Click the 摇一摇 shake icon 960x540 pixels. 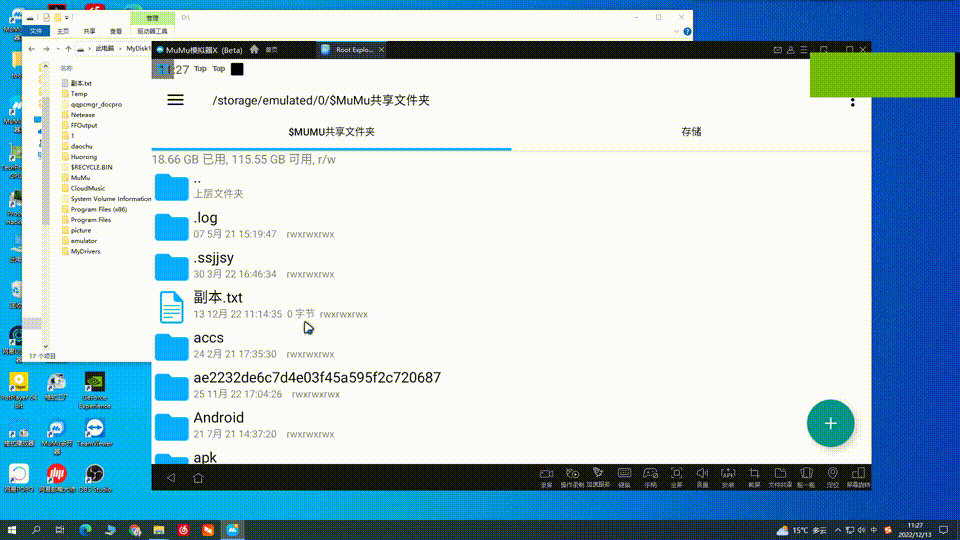tap(806, 477)
